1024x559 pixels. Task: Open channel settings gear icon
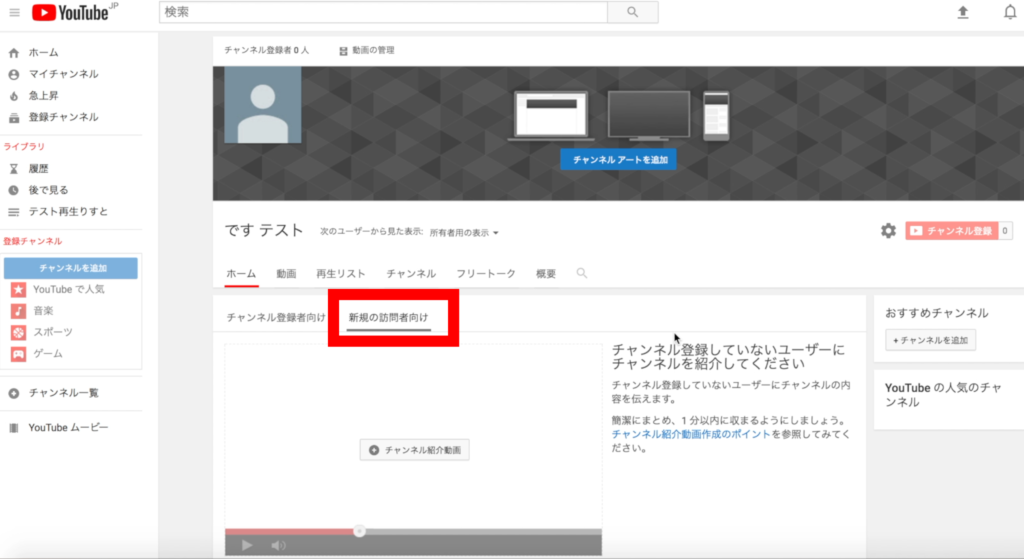pyautogui.click(x=888, y=231)
